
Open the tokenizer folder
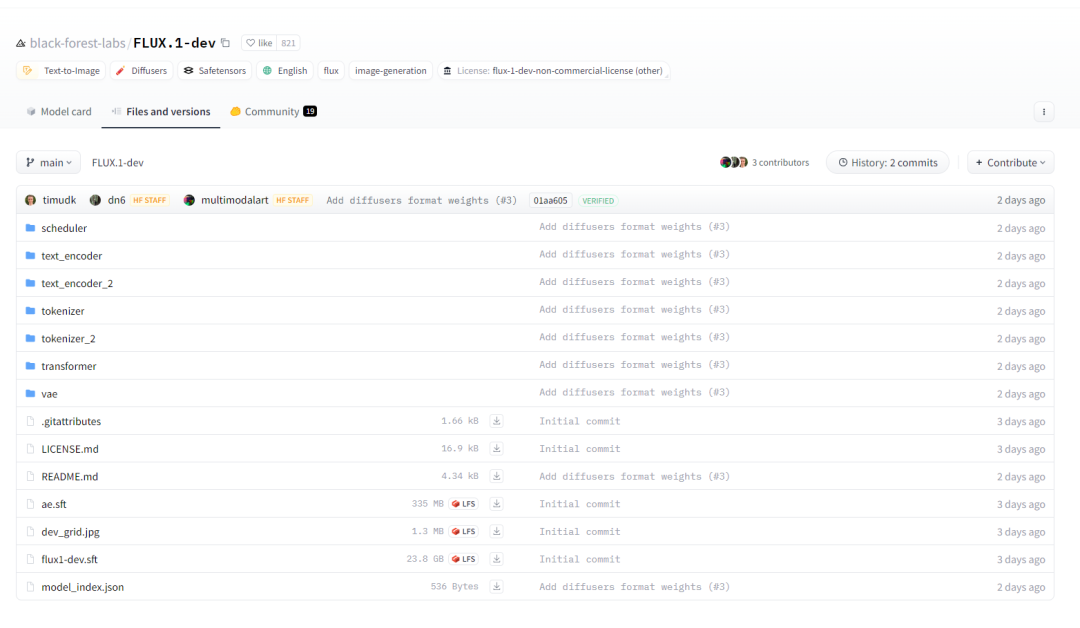coord(63,311)
